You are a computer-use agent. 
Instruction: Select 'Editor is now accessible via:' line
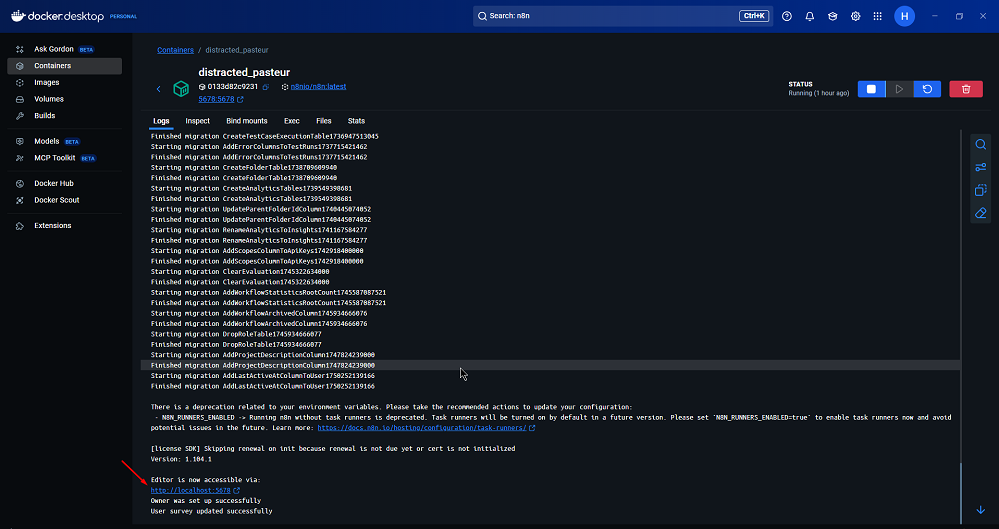point(206,480)
